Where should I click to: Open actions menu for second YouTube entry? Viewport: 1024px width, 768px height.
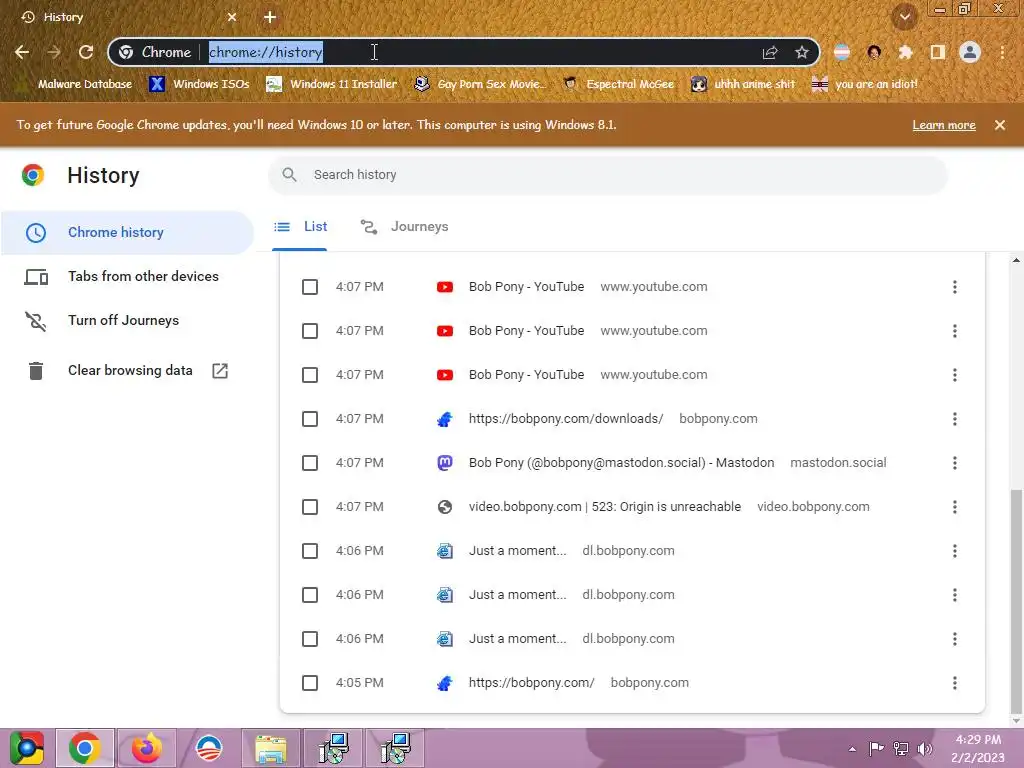coord(955,331)
